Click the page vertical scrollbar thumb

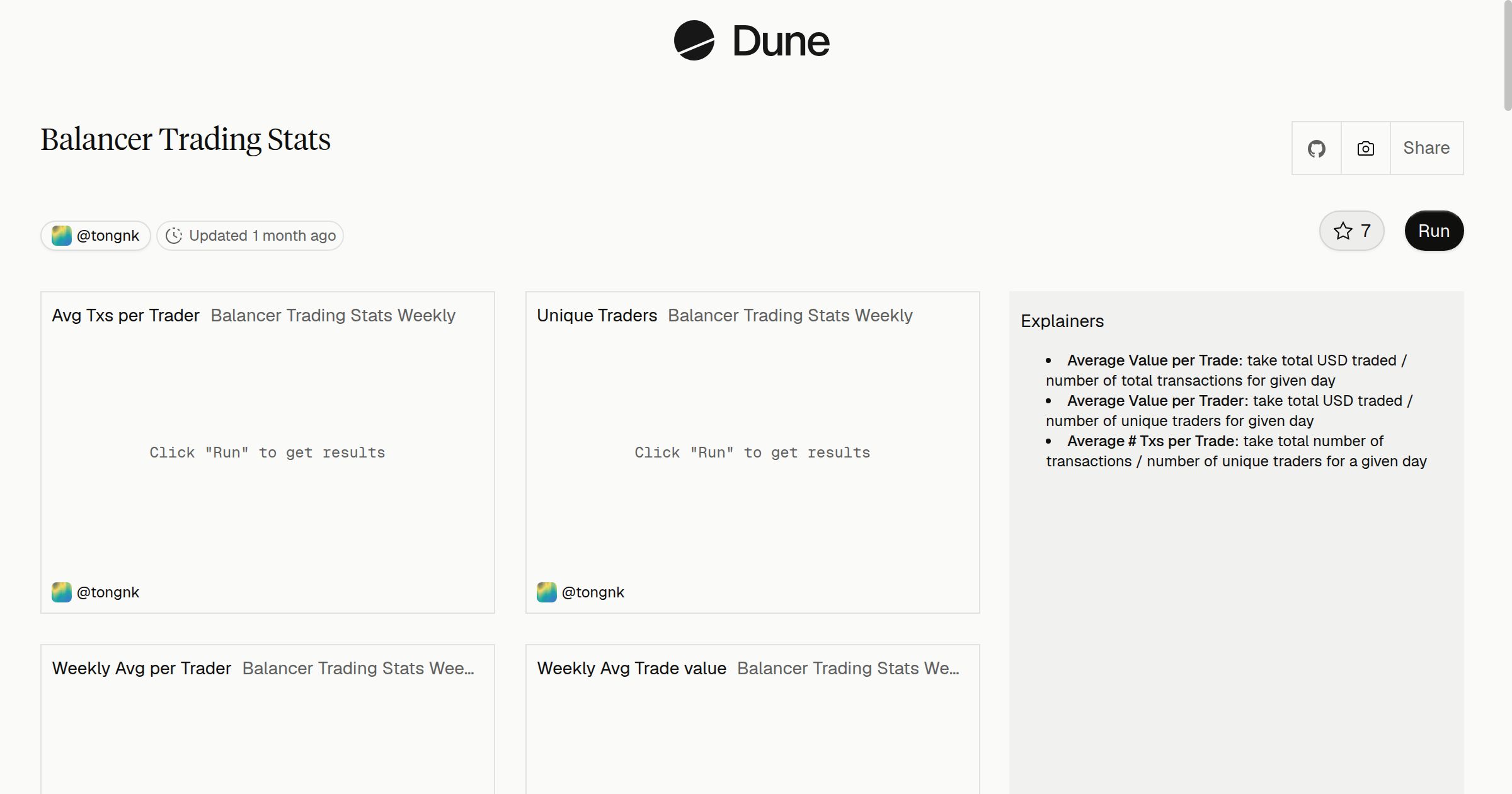pos(1508,57)
